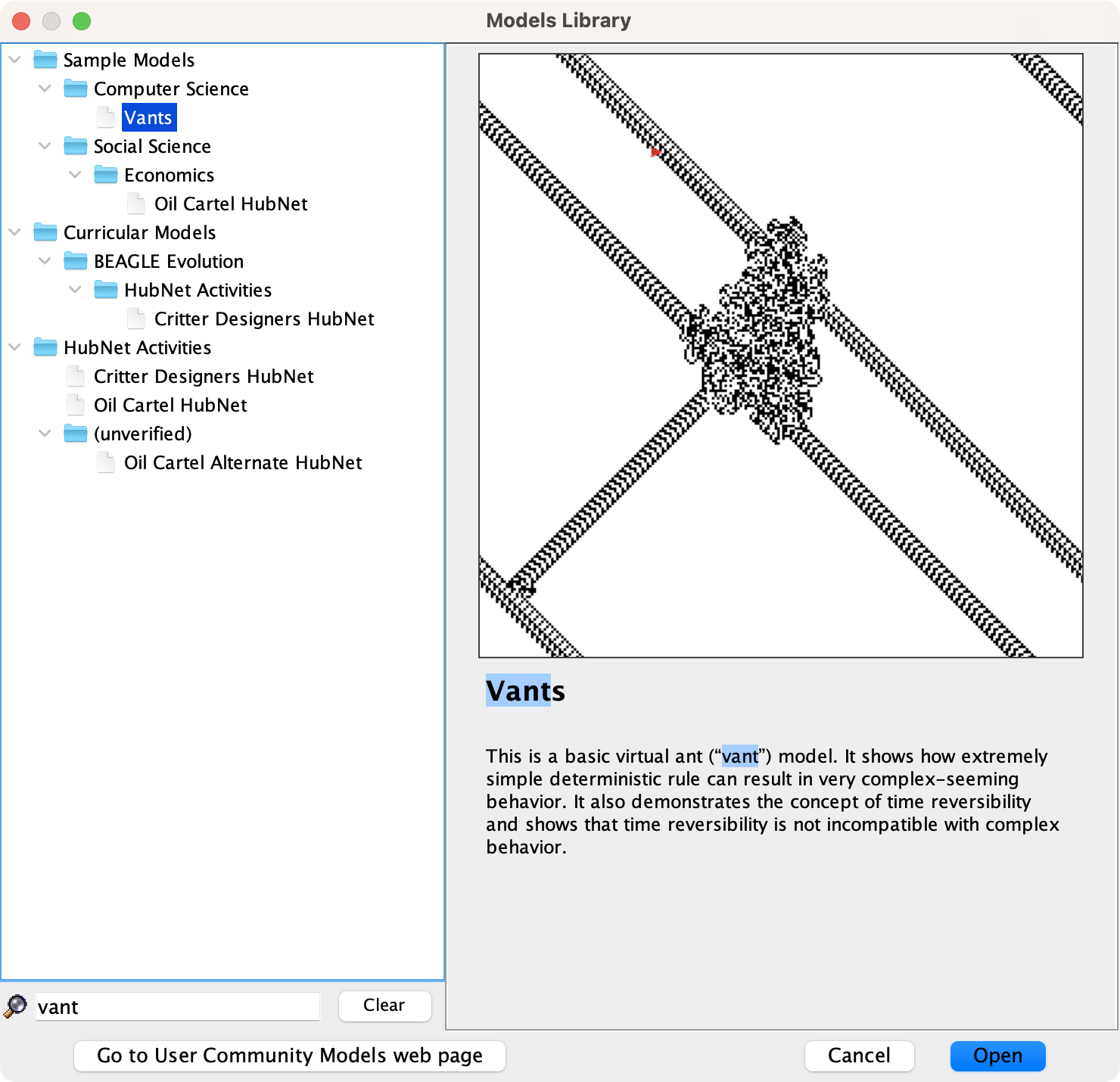The image size is (1120, 1082).
Task: Click the Vants model file icon
Action: [x=106, y=117]
